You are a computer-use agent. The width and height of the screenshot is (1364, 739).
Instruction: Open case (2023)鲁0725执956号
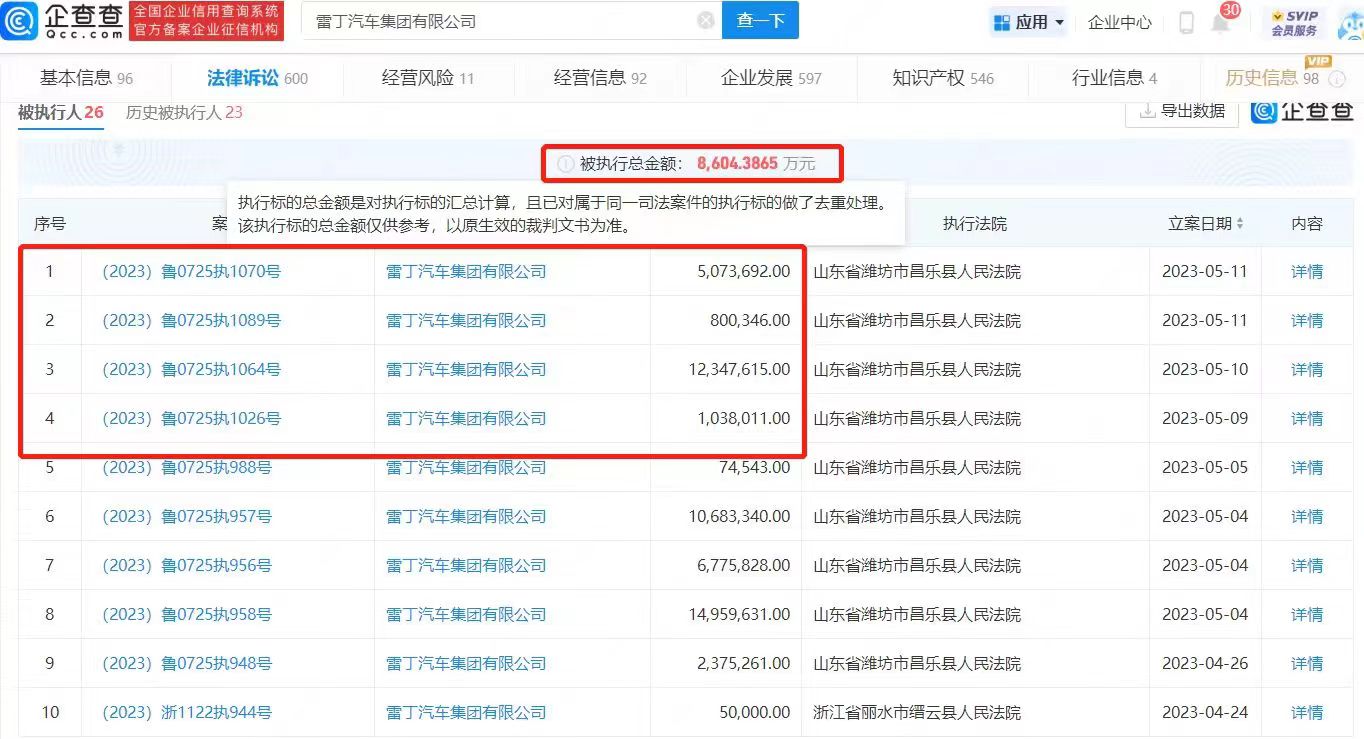click(187, 565)
